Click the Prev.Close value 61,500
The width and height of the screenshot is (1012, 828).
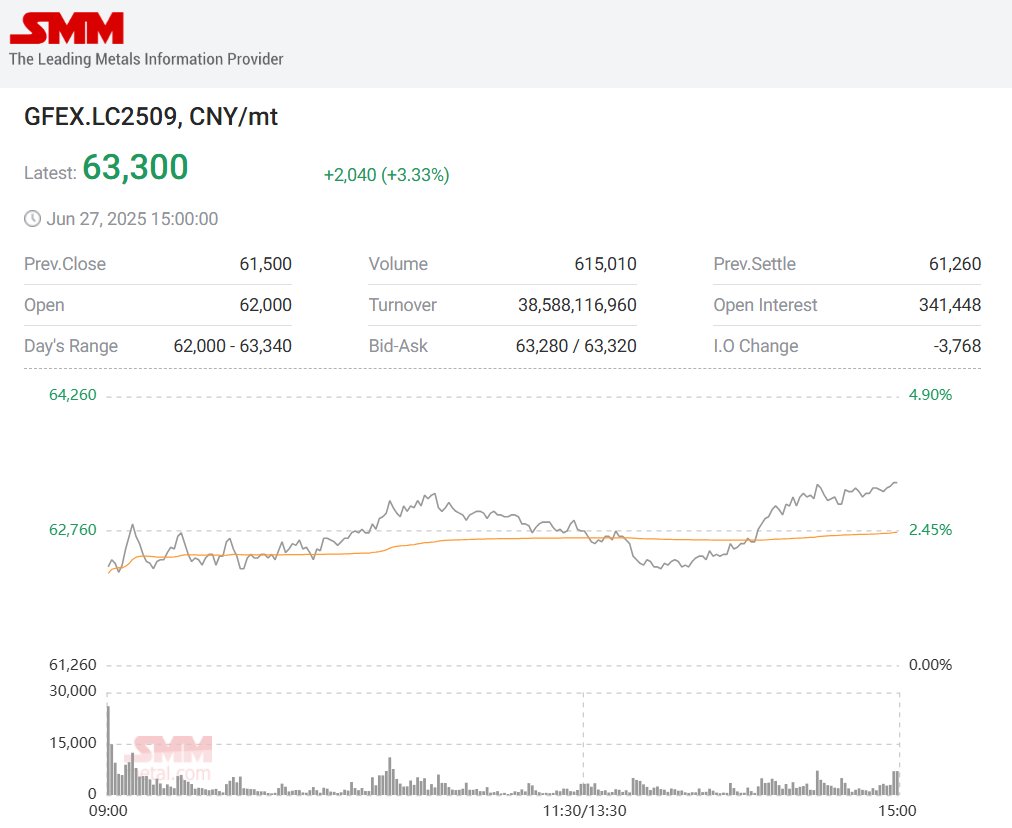[265, 264]
